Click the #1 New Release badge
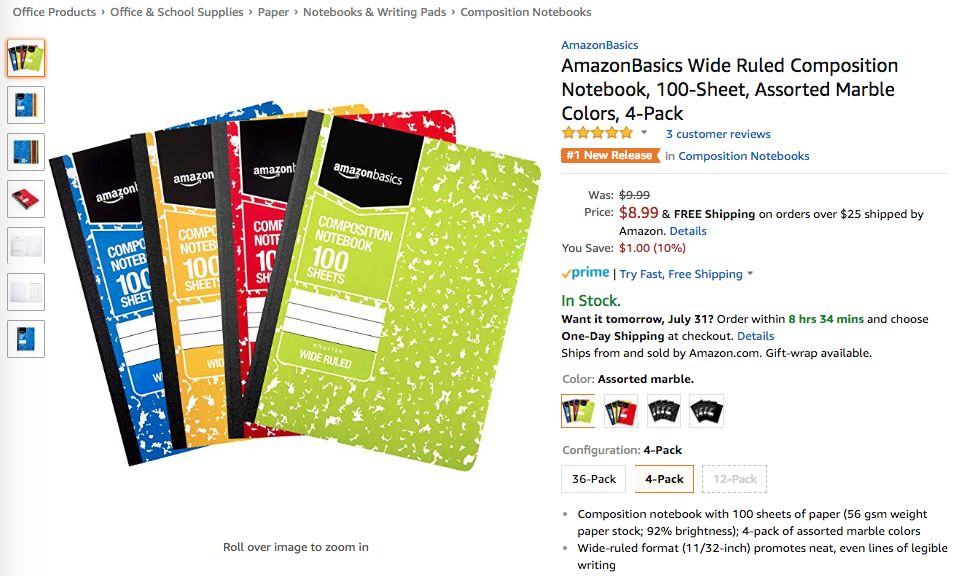This screenshot has width=960, height=576. coord(610,155)
